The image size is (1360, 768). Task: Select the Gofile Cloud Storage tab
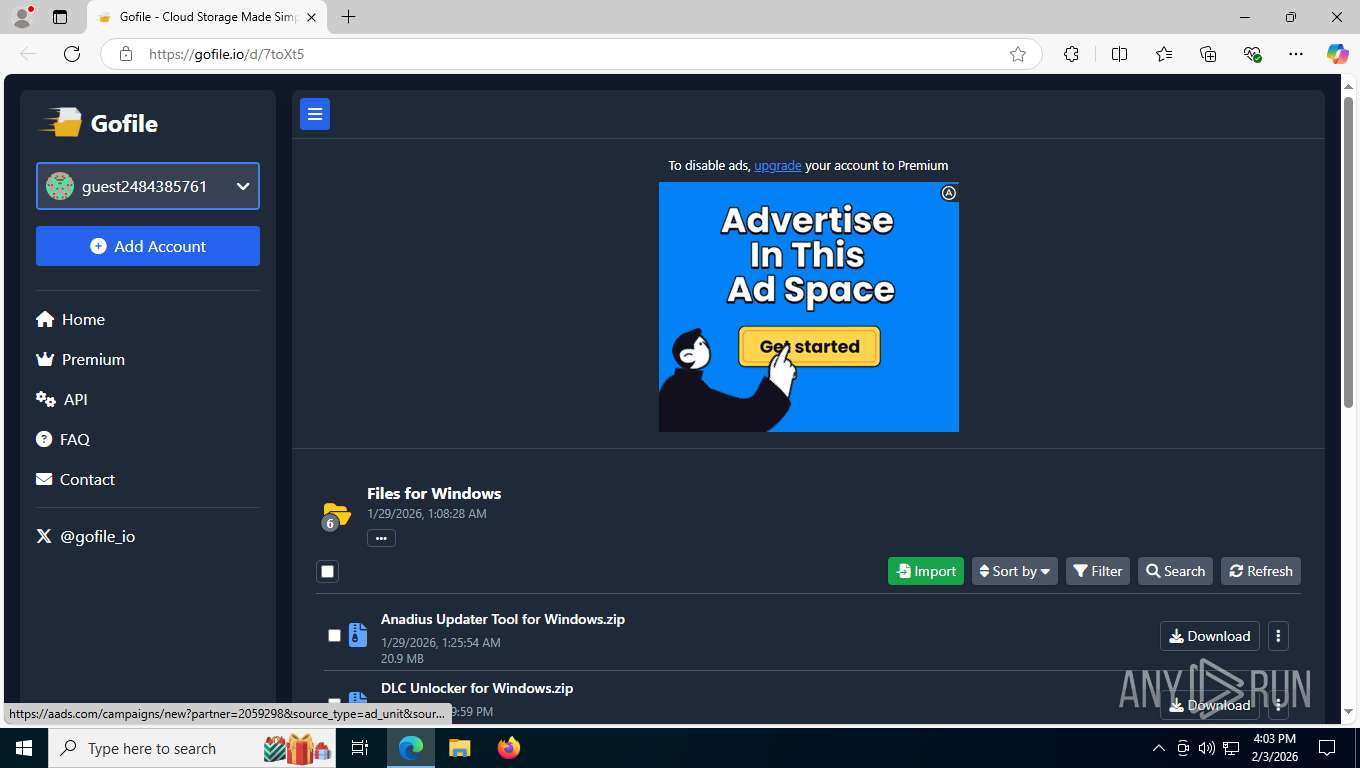tap(207, 17)
